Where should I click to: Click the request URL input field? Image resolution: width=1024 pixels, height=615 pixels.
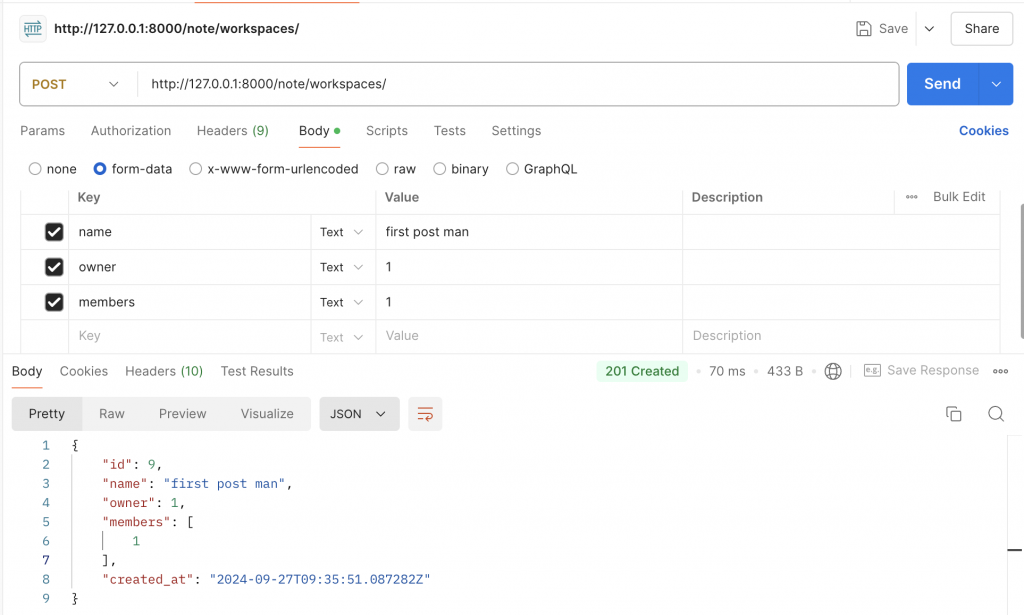(x=517, y=84)
